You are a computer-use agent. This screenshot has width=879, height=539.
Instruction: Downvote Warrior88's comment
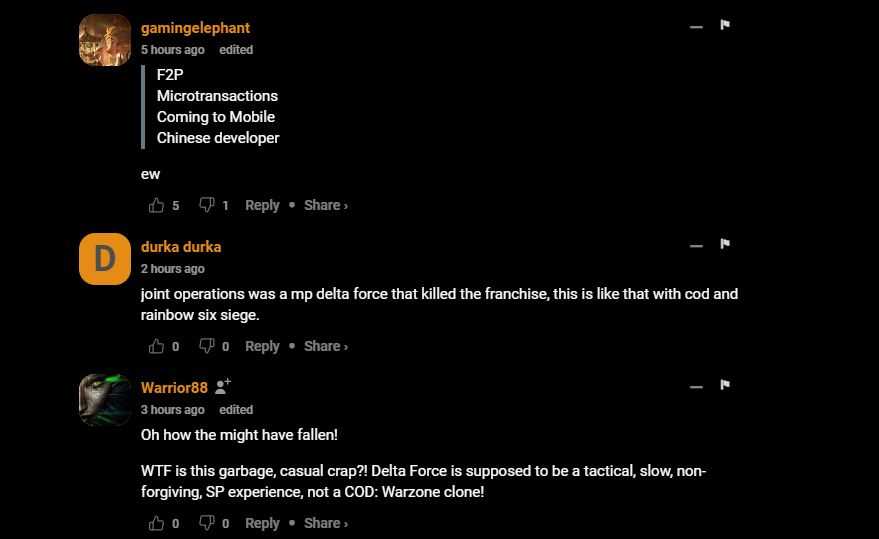point(207,523)
